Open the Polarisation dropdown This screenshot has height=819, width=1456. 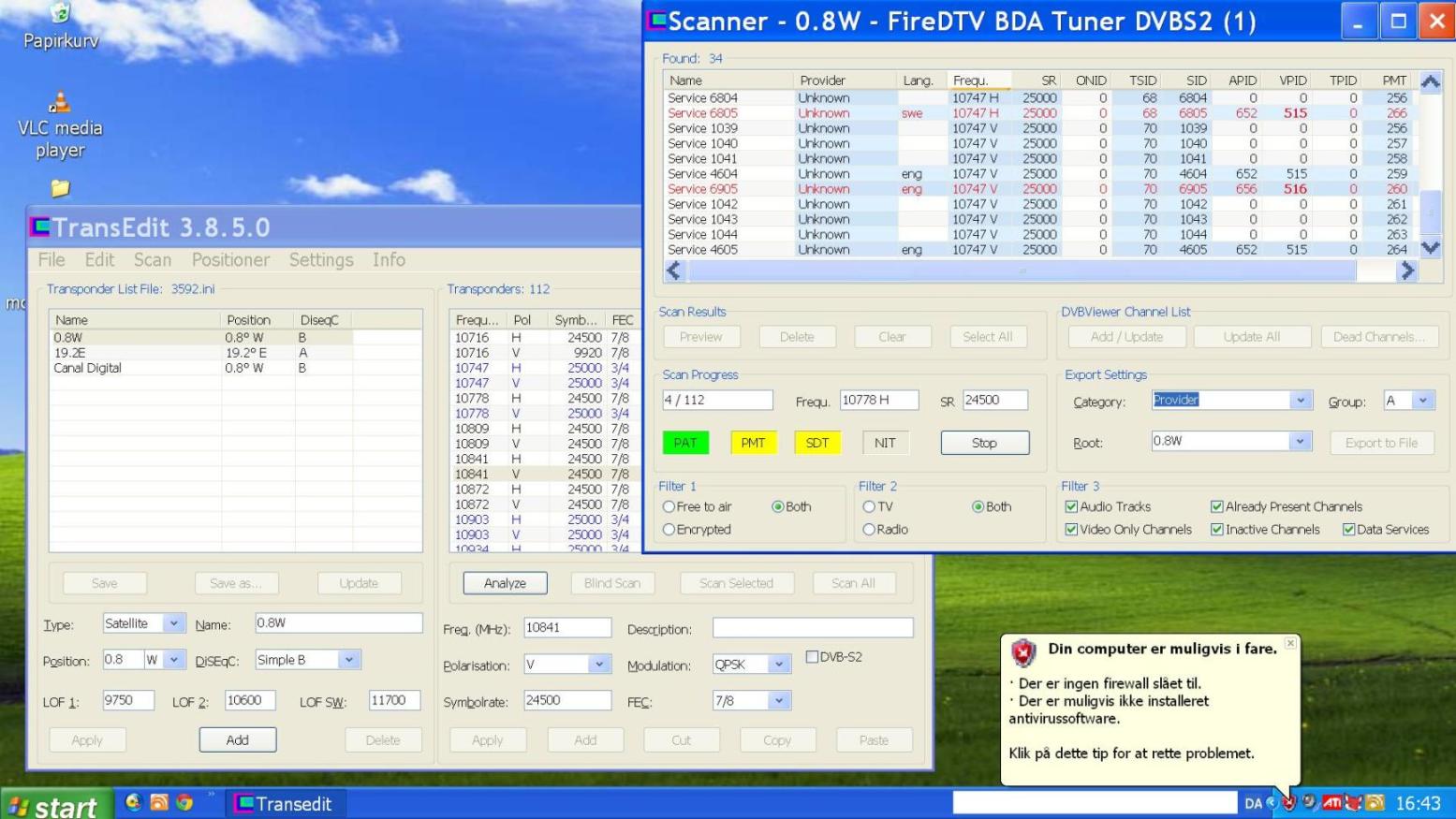(x=599, y=664)
